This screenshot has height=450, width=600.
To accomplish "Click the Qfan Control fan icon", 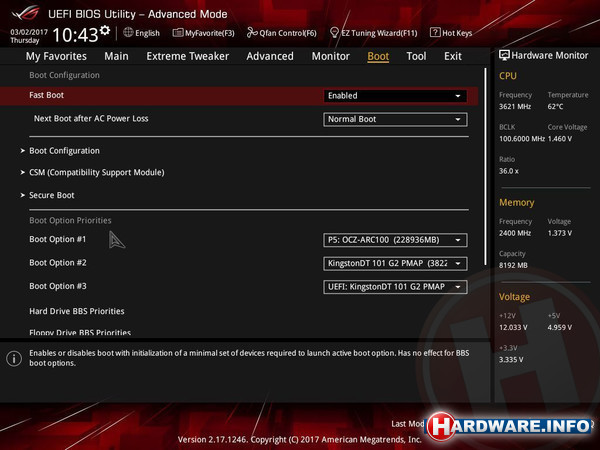I will pyautogui.click(x=252, y=33).
